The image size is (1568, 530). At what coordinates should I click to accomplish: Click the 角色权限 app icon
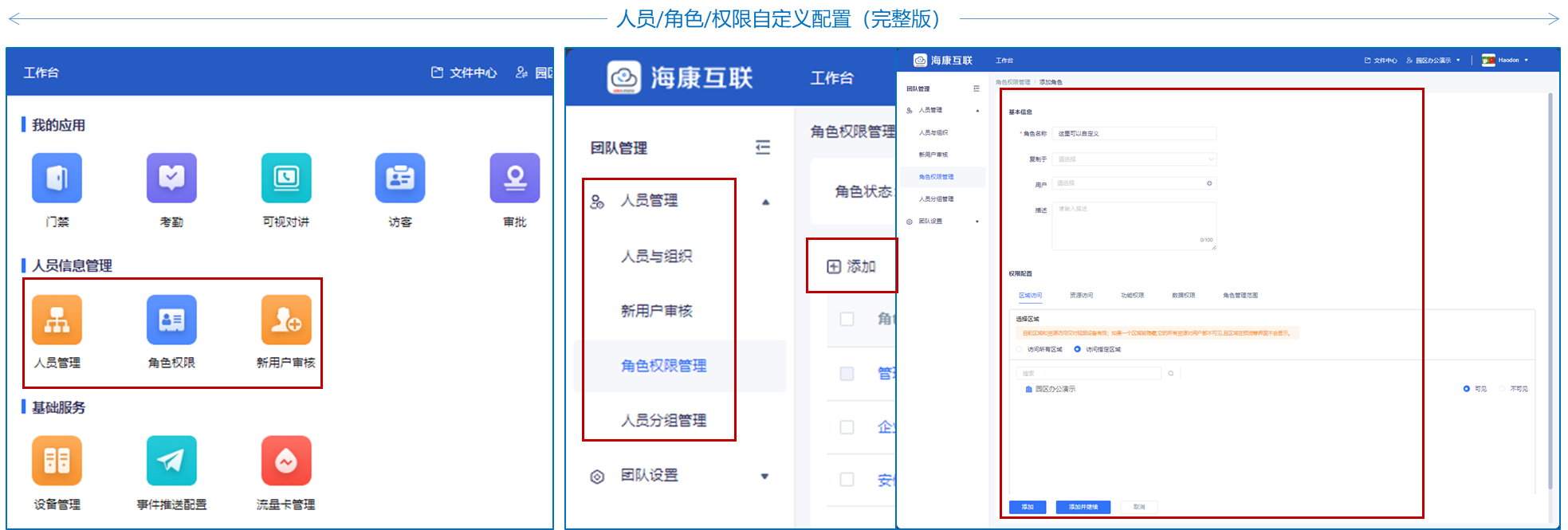tap(171, 320)
